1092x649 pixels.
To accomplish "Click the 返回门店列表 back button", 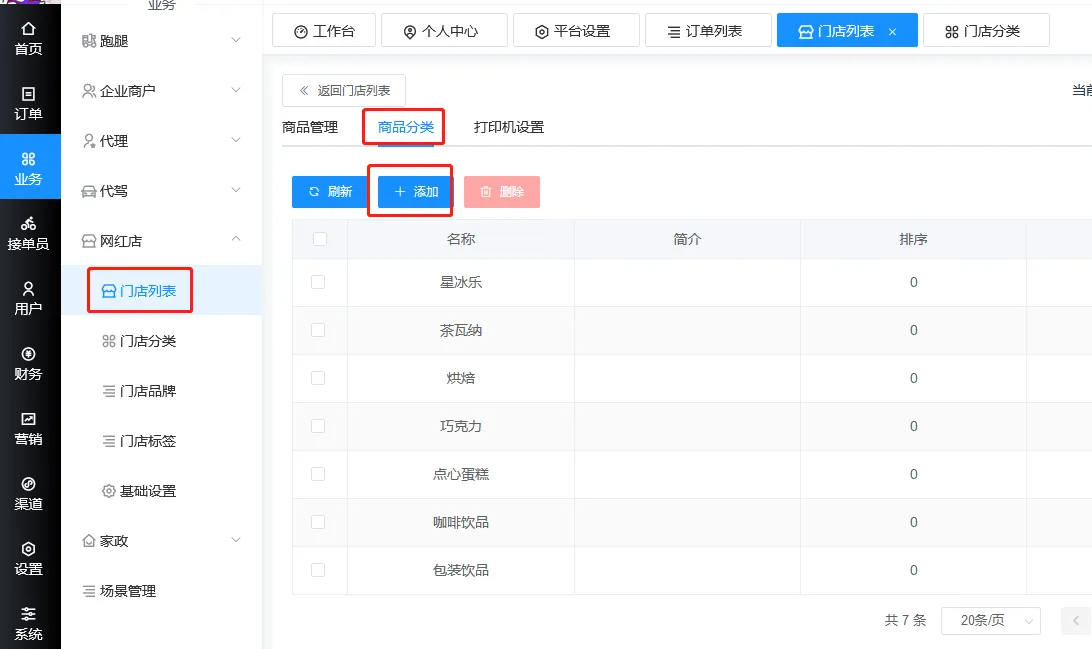I will (x=344, y=91).
